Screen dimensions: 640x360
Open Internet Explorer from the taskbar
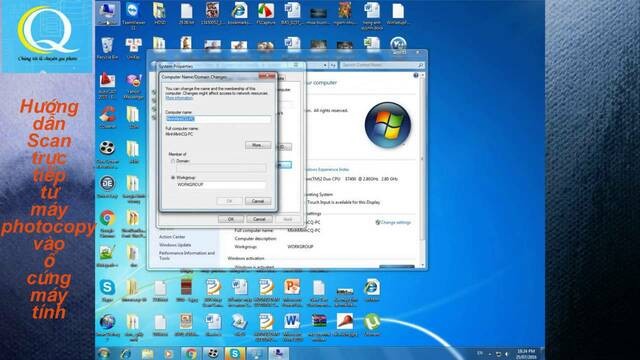point(125,353)
